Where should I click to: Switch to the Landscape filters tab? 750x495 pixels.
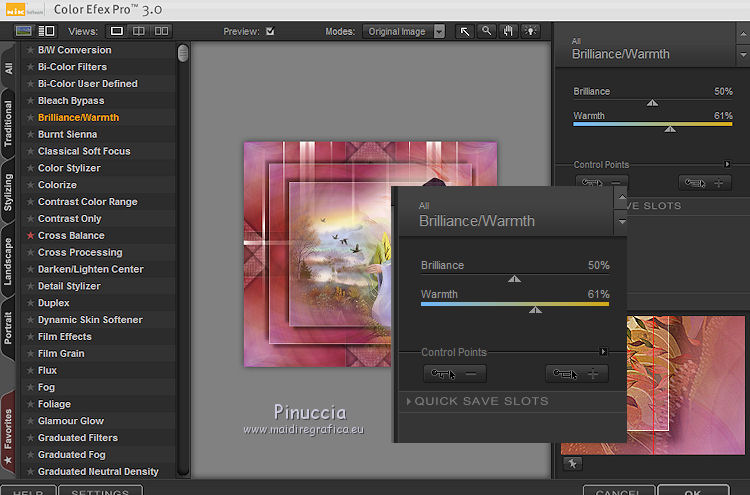pyautogui.click(x=8, y=261)
